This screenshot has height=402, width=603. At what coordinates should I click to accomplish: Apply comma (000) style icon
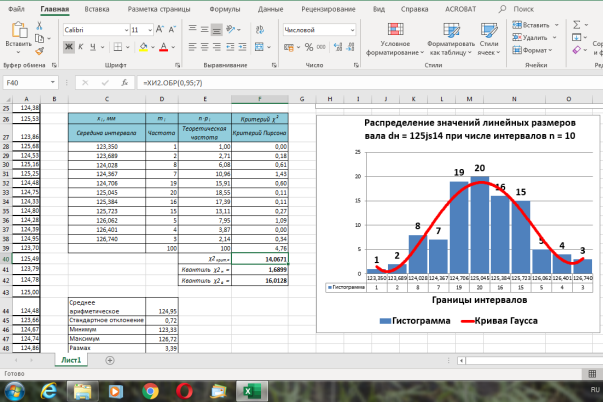point(321,47)
